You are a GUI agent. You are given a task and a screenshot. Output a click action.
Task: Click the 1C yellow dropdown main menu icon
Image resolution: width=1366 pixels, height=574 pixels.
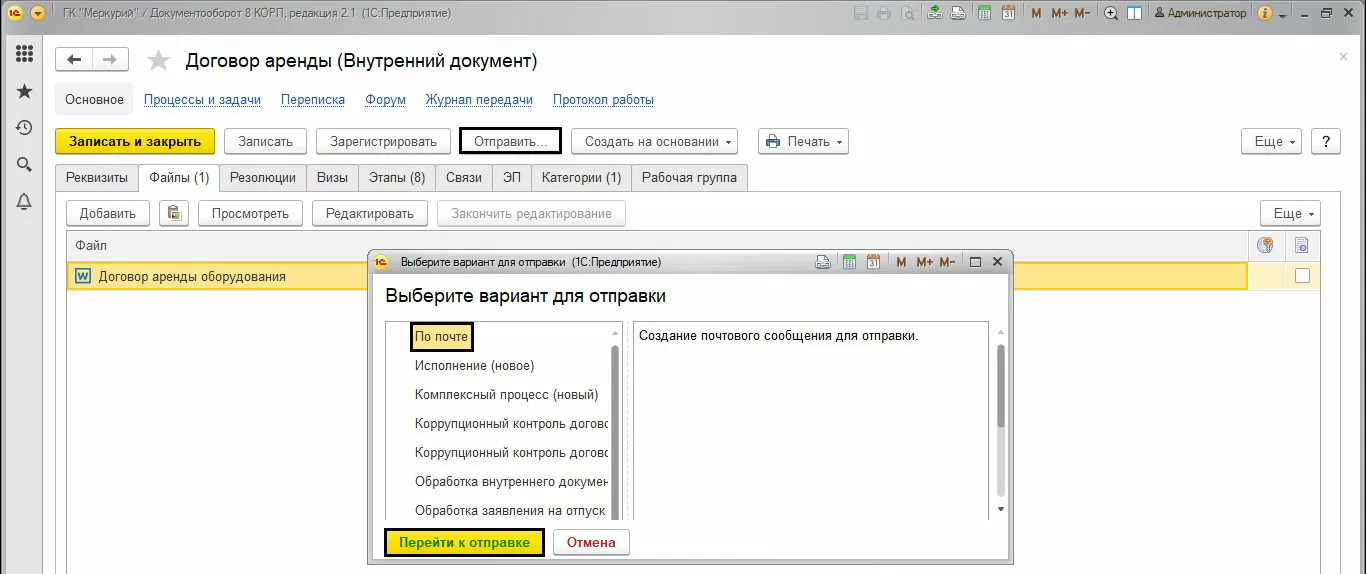[38, 13]
